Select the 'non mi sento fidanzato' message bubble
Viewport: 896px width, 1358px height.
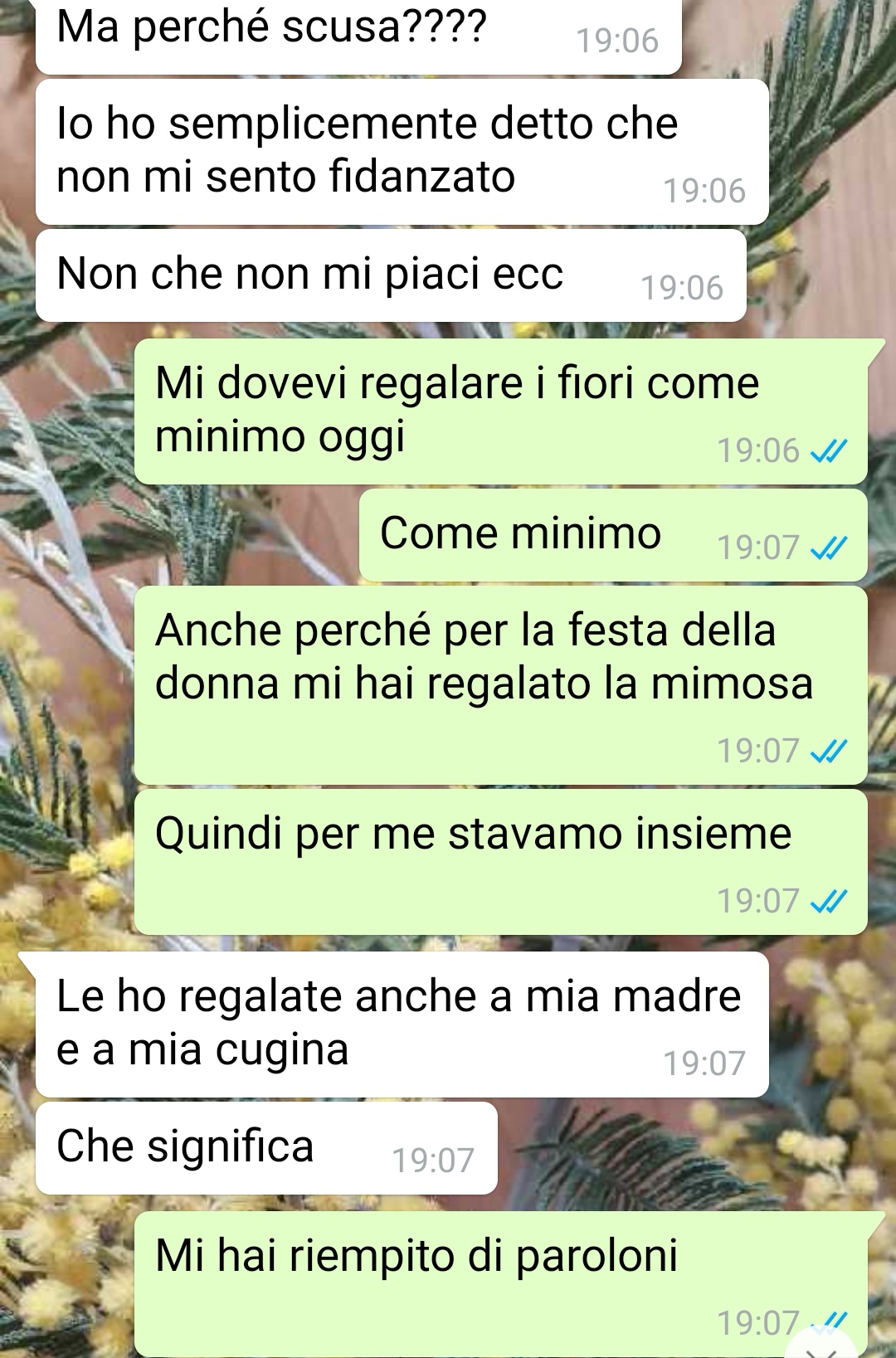[x=402, y=152]
